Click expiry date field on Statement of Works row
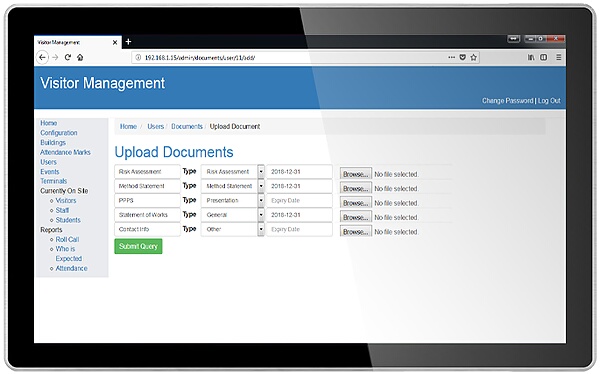Screen dimensions: 600x374 point(300,215)
